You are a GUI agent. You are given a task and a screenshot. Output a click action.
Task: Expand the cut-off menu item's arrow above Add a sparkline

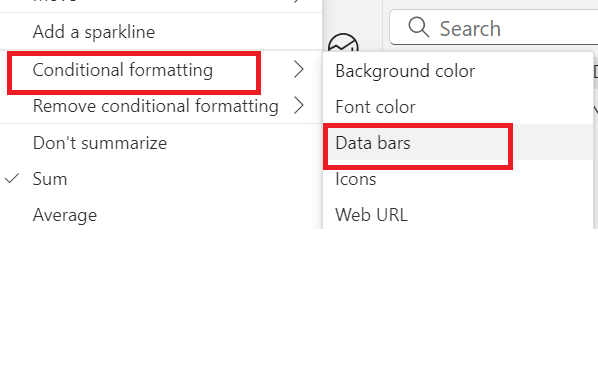(x=297, y=2)
